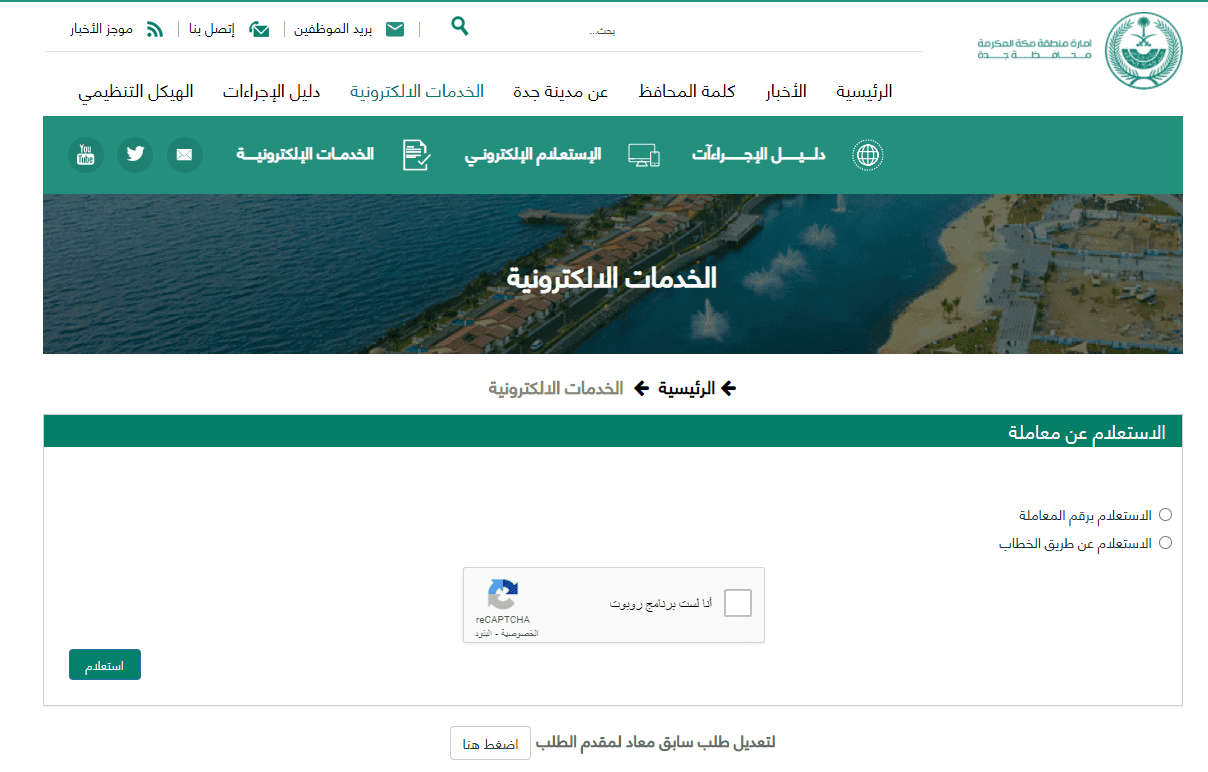The image size is (1208, 772).
Task: Click الإستعلام الإلكتروني label in green bar
Action: point(533,155)
